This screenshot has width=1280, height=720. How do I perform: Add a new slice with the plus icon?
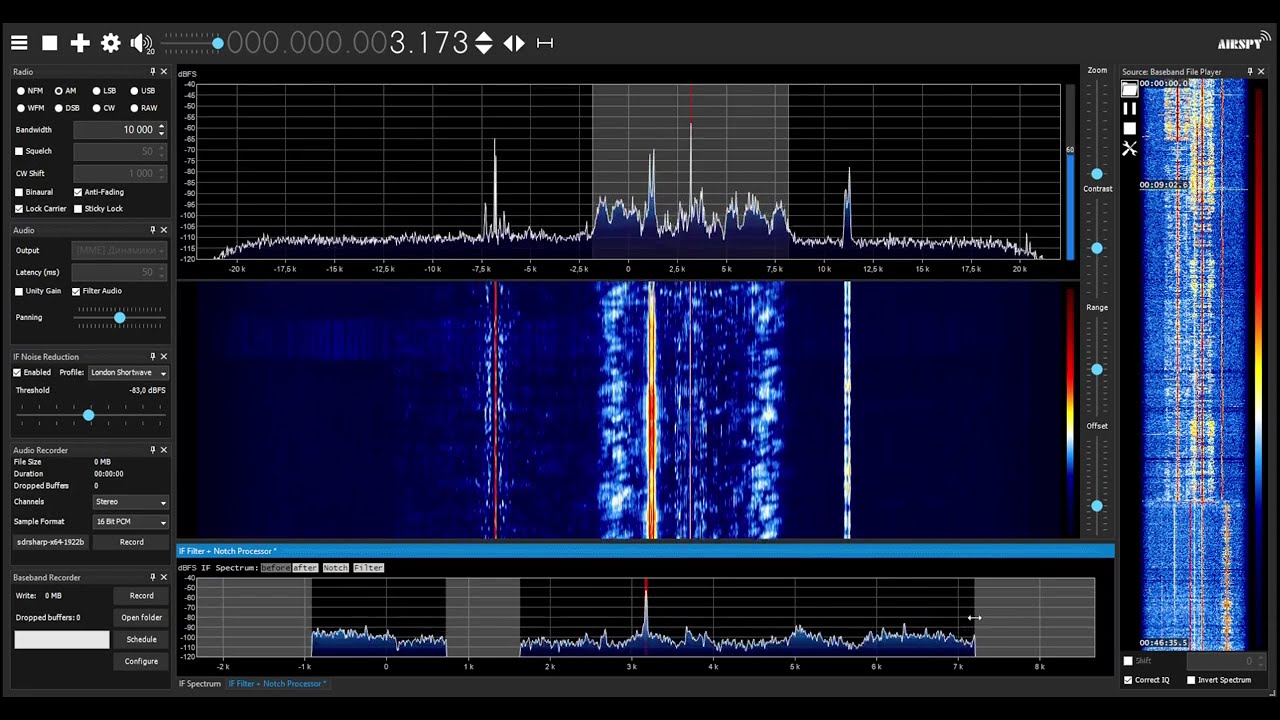(x=80, y=43)
